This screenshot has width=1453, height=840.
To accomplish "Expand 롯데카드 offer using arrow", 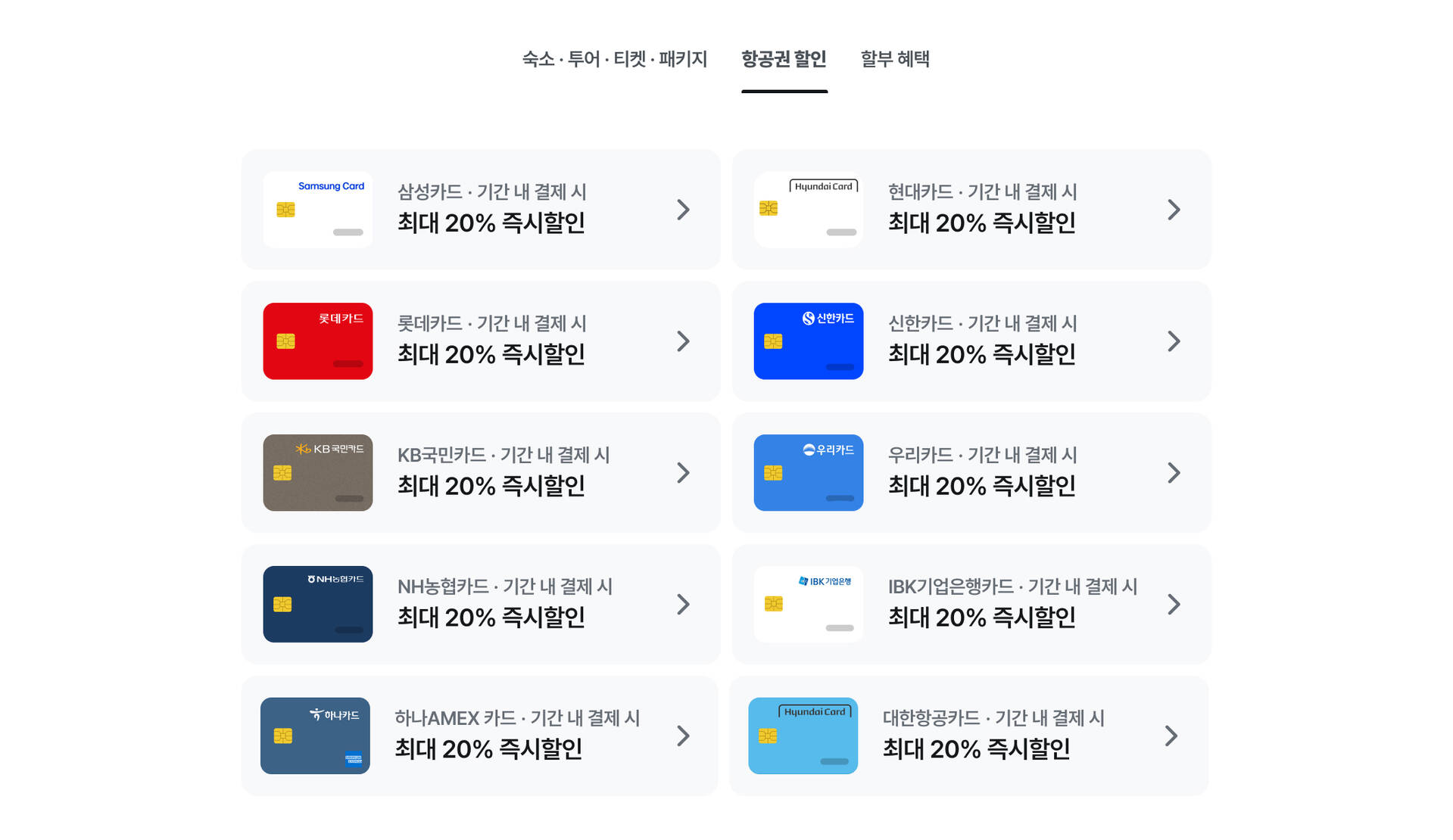I will click(x=683, y=341).
